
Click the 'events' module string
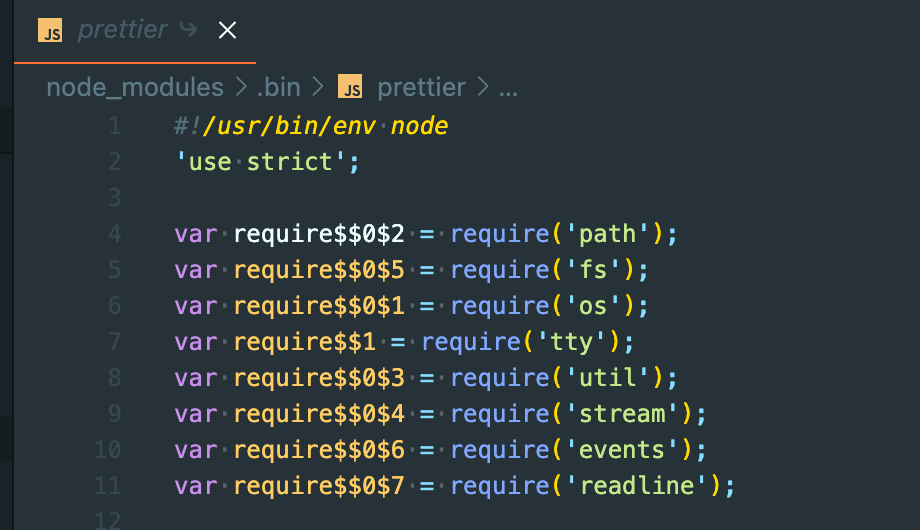[622, 450]
